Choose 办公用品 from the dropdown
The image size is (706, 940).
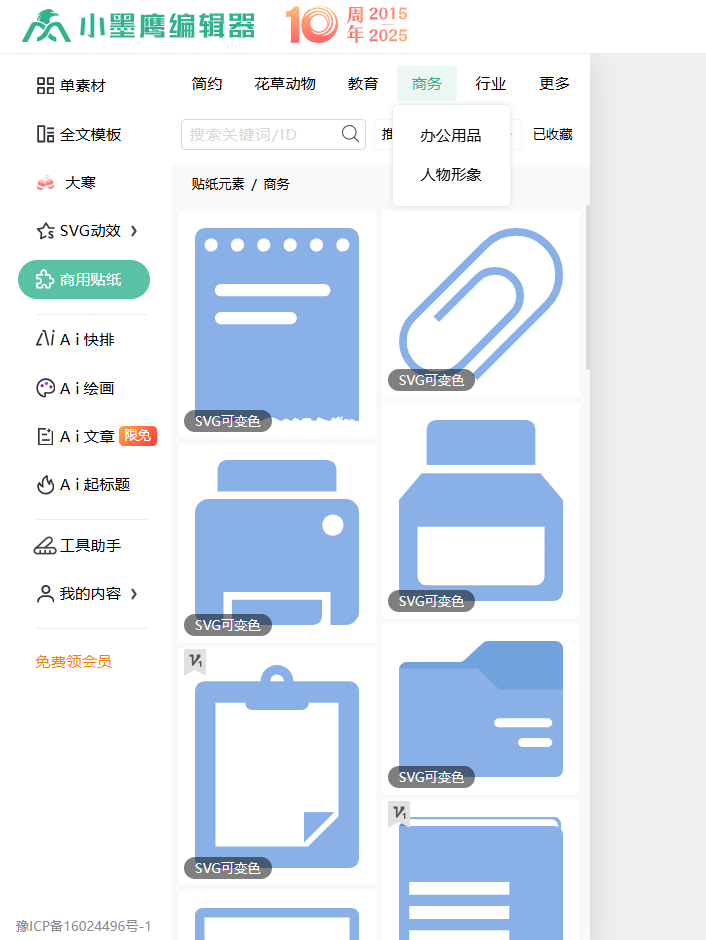point(451,135)
